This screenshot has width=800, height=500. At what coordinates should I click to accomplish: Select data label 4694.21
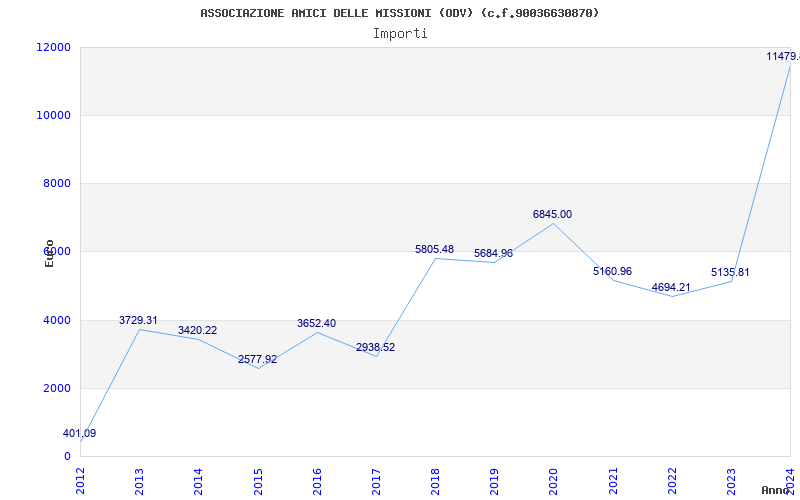671,287
